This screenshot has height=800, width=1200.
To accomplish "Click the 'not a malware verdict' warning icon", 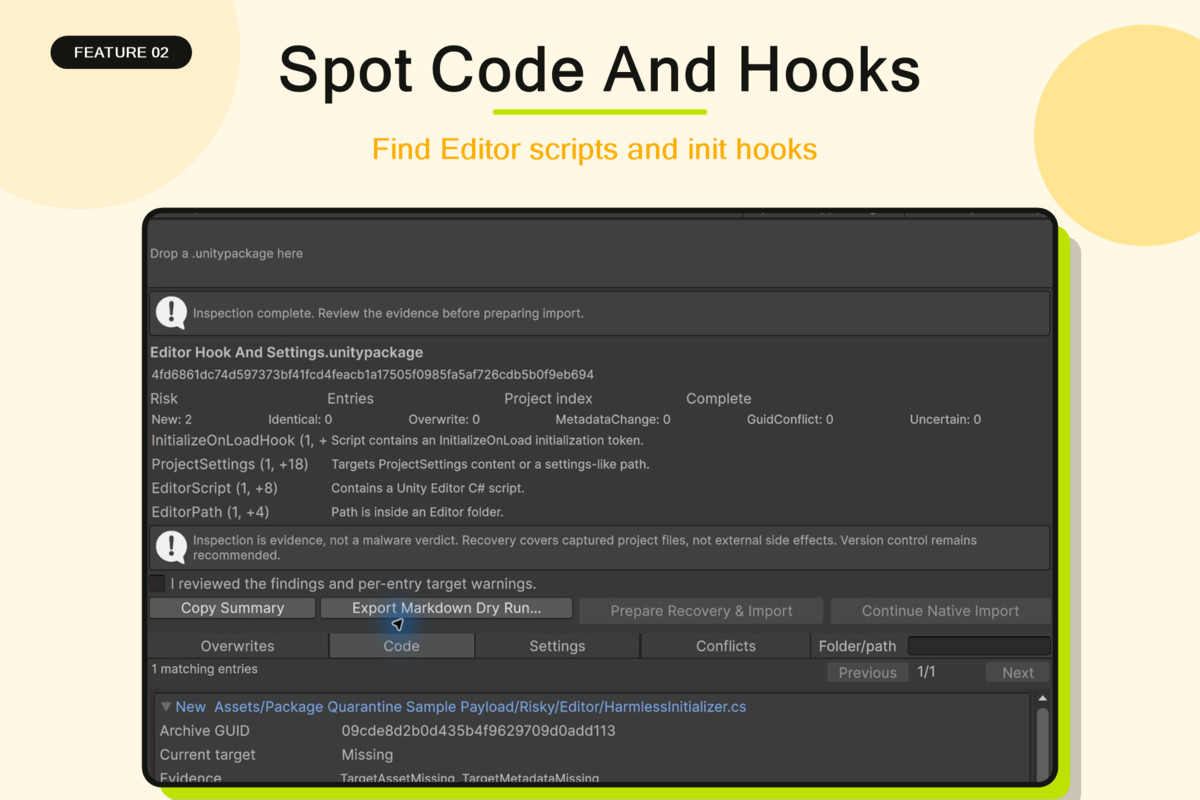I will pos(171,547).
